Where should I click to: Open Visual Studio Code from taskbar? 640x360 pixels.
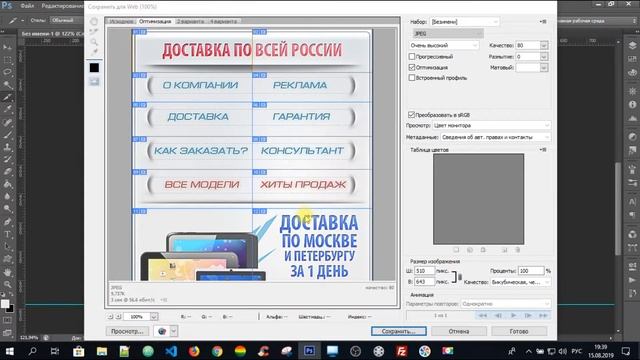[x=171, y=351]
